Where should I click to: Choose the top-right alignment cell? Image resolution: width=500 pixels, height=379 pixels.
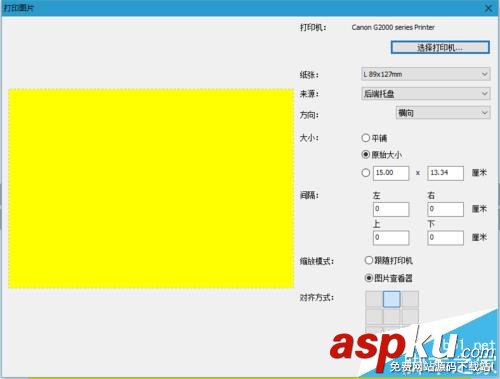click(410, 299)
